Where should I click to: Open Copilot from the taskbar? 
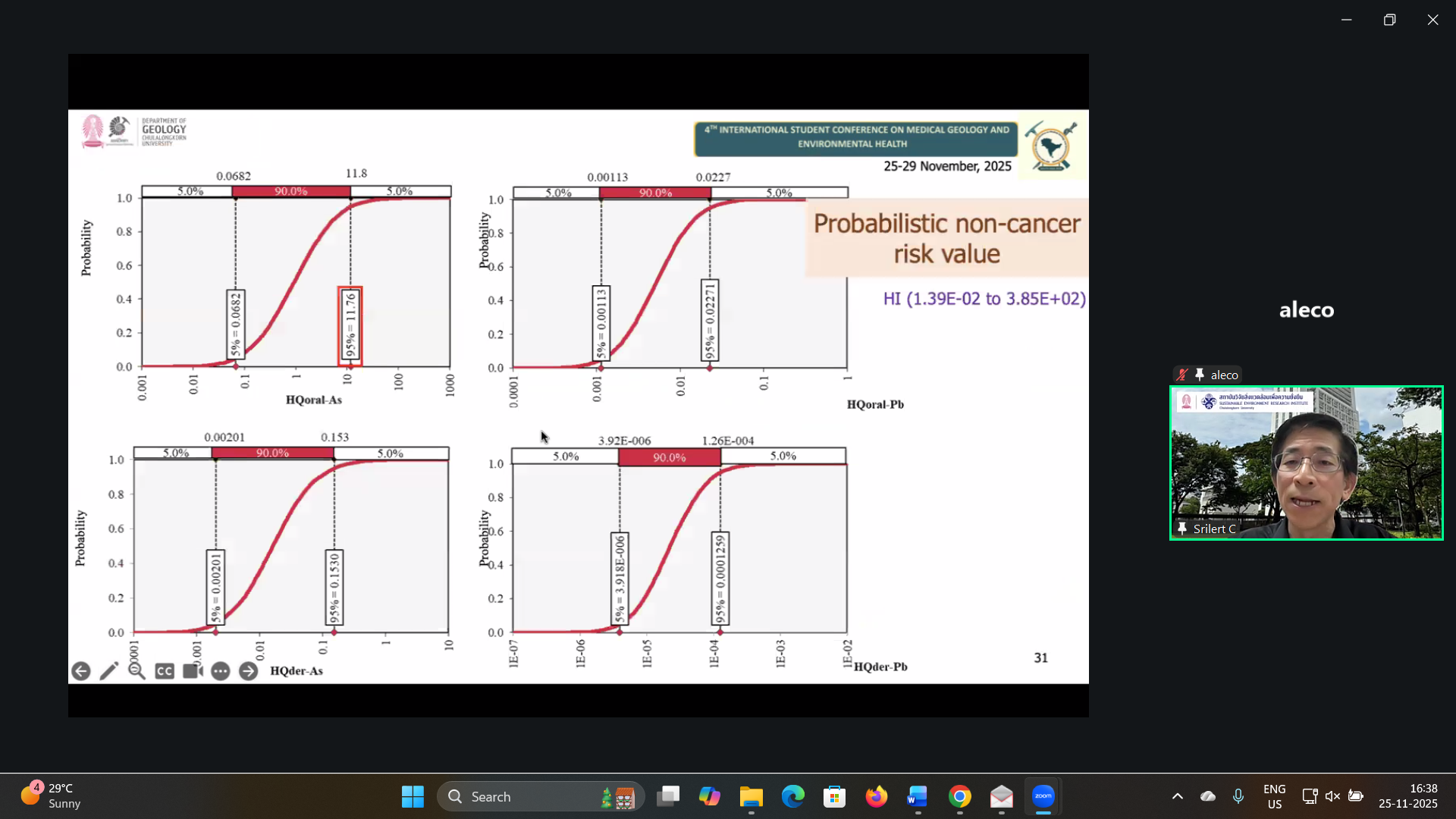pyautogui.click(x=710, y=796)
